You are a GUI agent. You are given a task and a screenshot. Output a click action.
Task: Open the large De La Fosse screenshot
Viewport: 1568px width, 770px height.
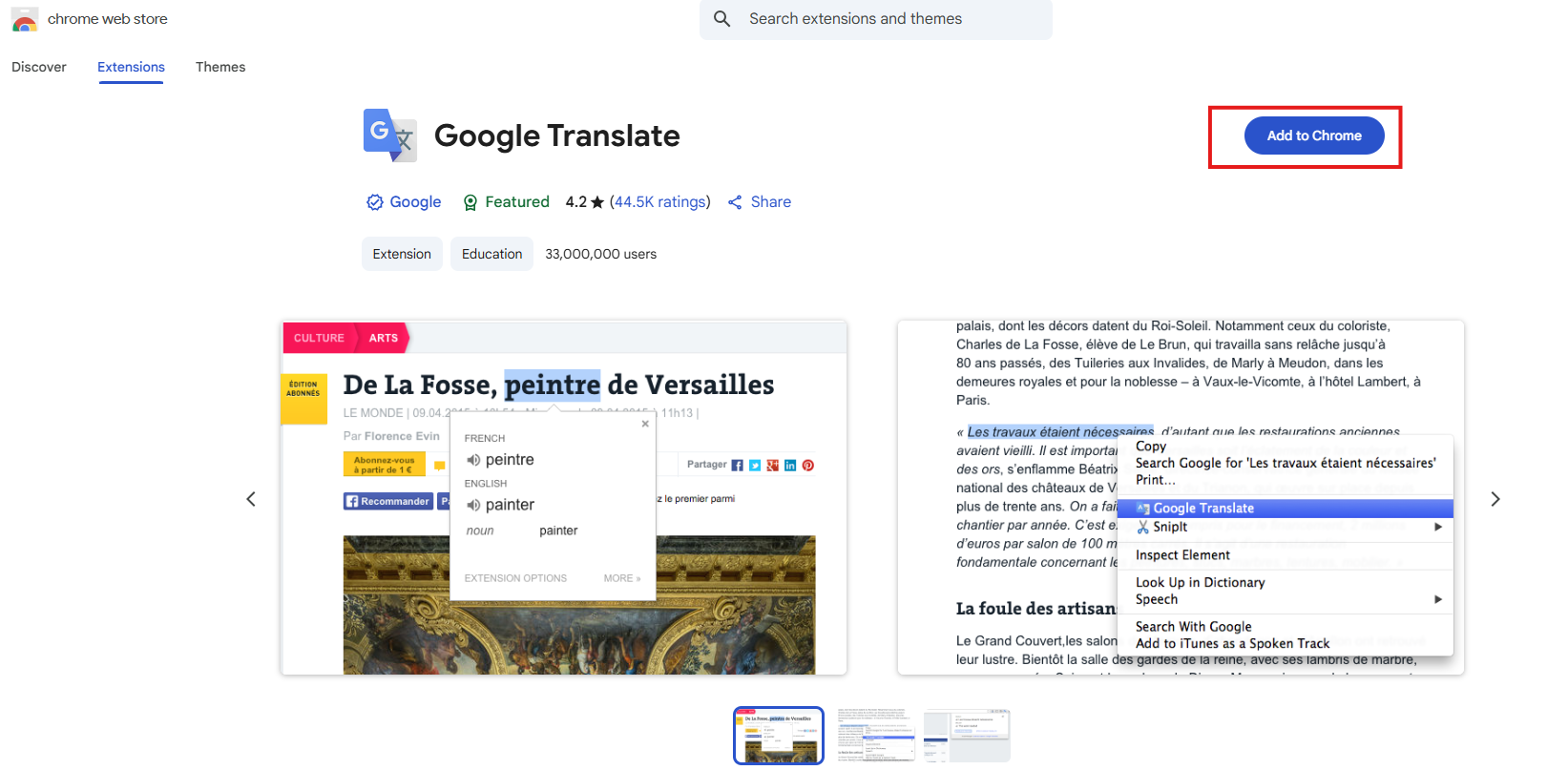pyautogui.click(x=564, y=498)
